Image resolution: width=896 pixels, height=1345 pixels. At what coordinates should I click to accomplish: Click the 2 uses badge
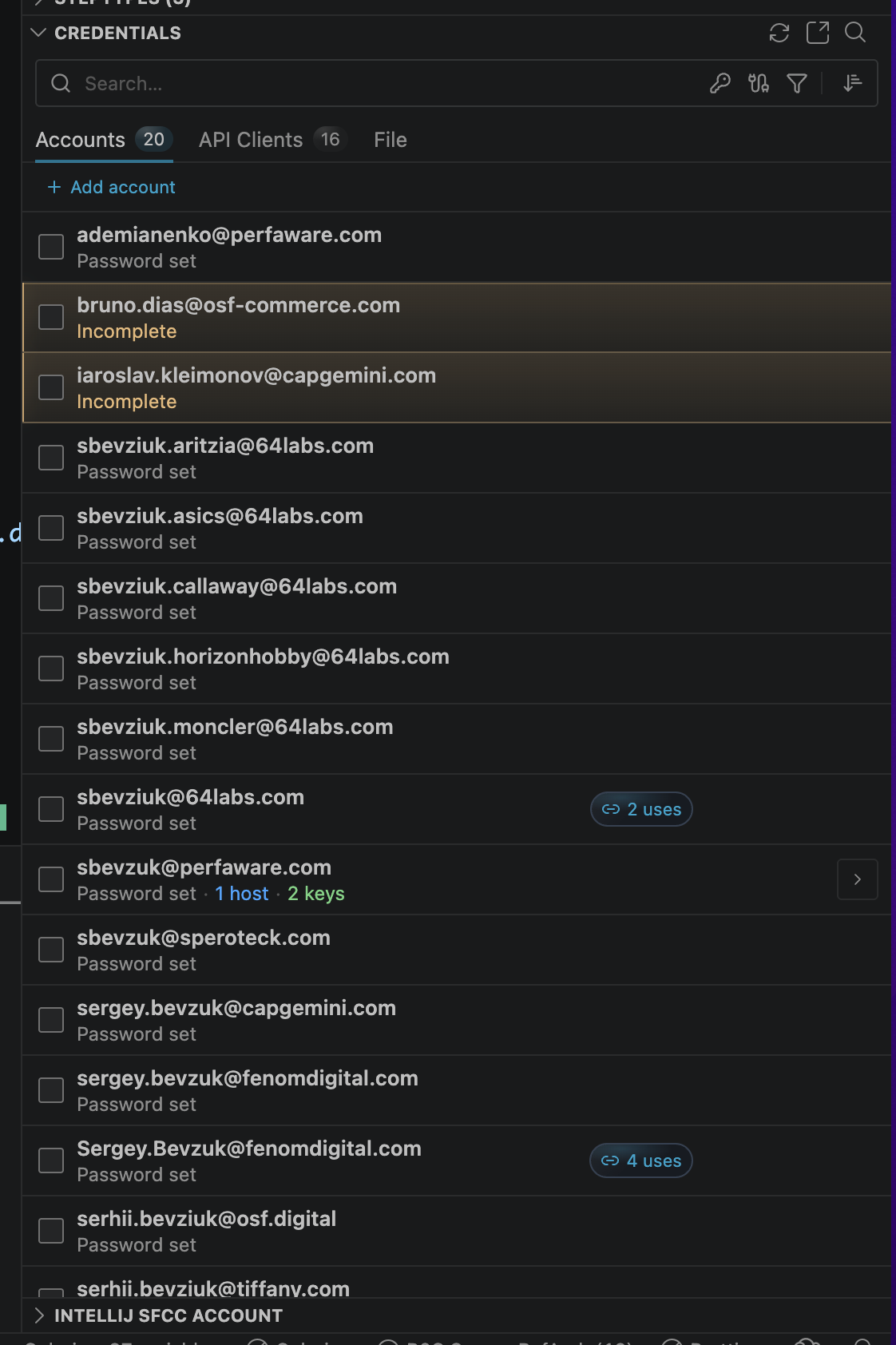[641, 809]
